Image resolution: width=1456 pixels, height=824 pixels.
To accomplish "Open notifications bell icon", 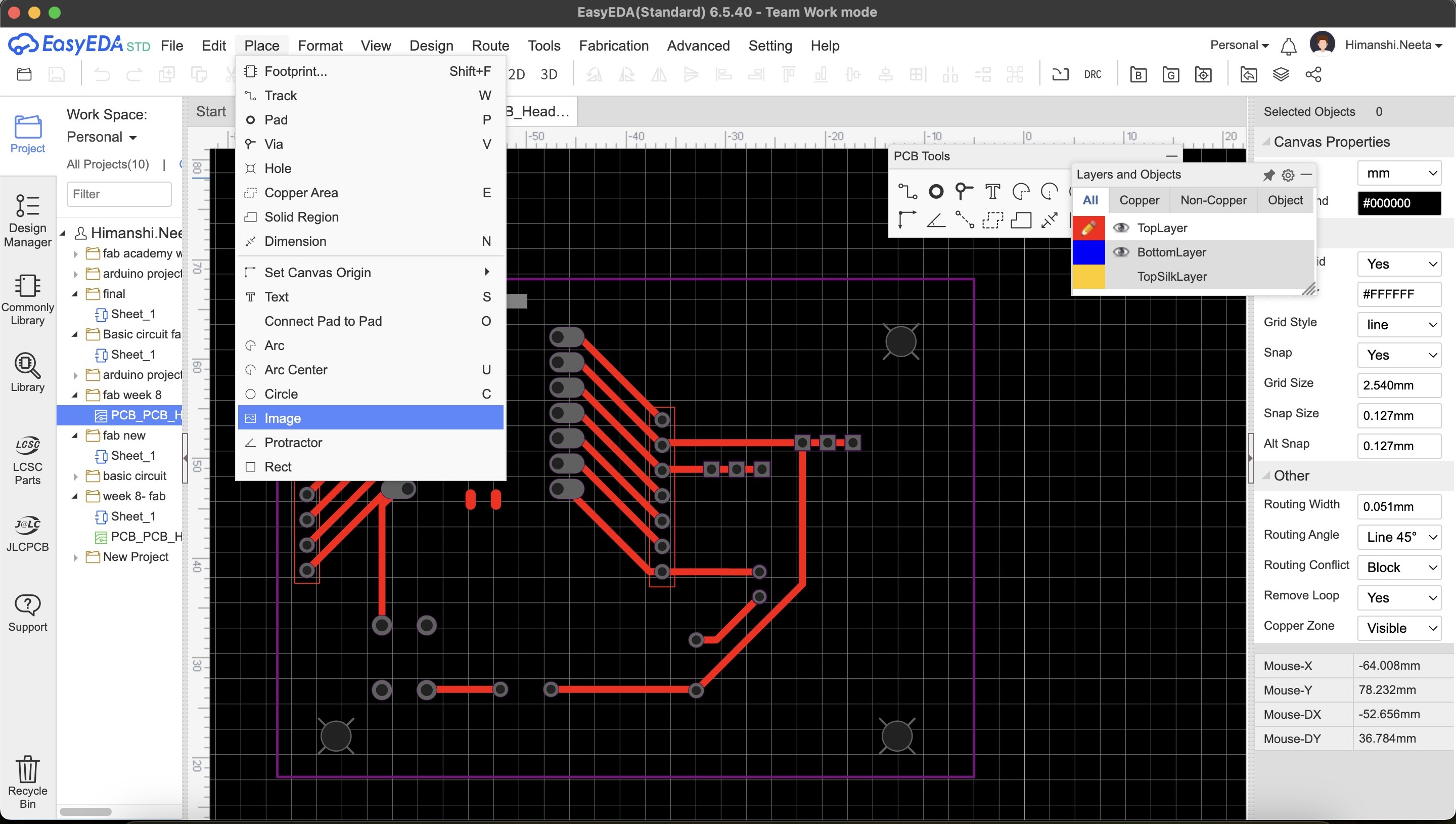I will [x=1288, y=46].
